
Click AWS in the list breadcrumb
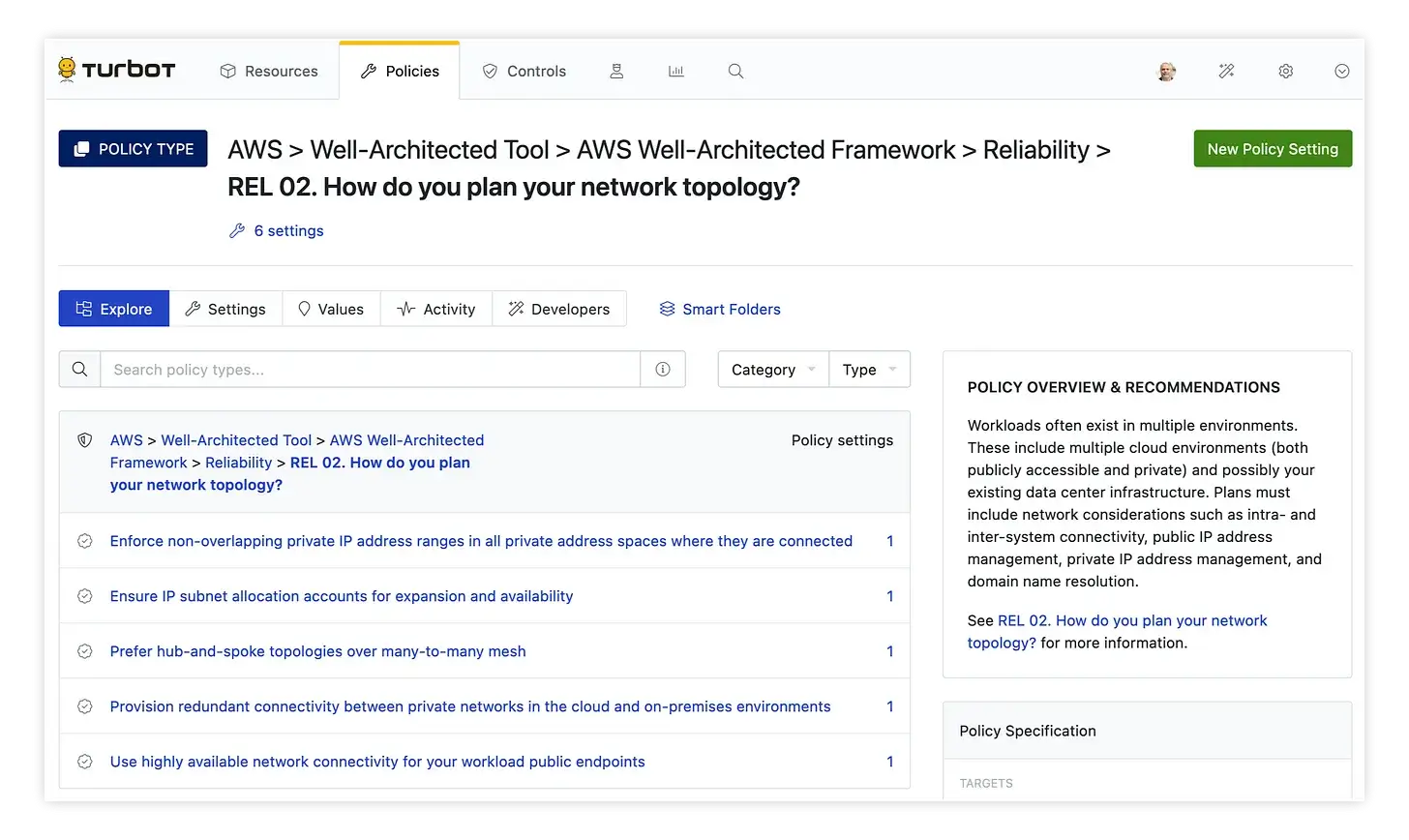click(126, 440)
